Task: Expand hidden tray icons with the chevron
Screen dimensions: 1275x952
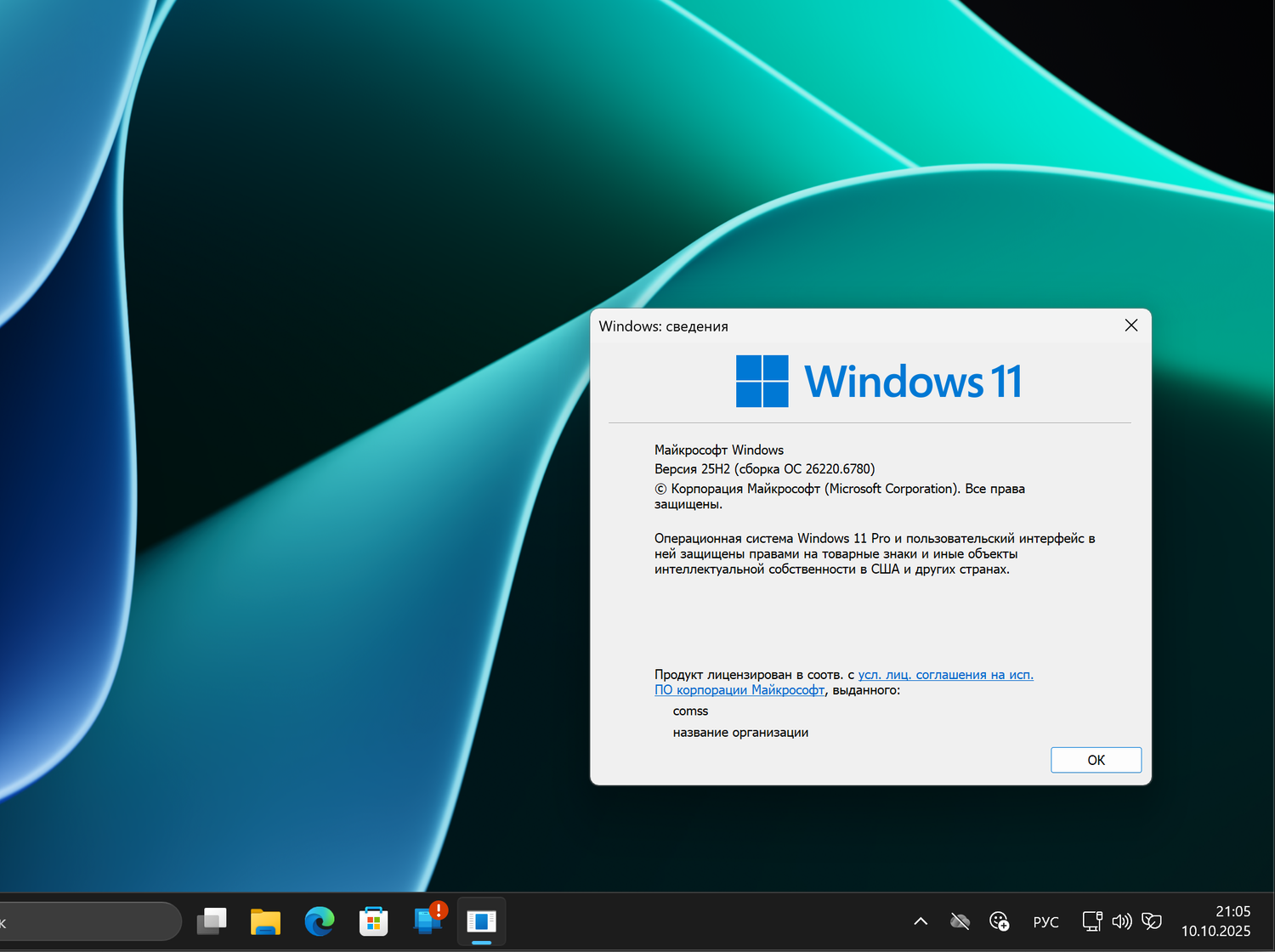Action: pyautogui.click(x=921, y=921)
